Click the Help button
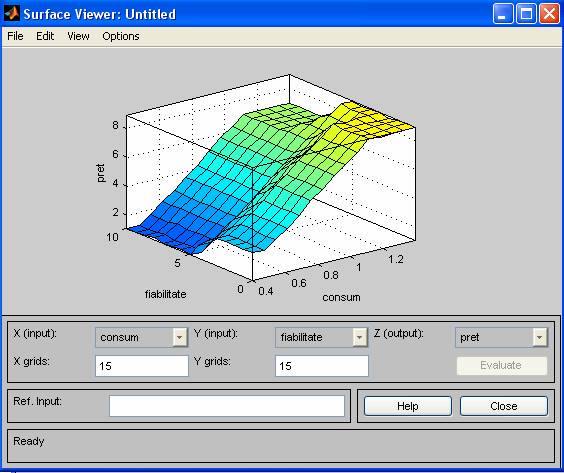The height and width of the screenshot is (473, 564). pos(408,406)
